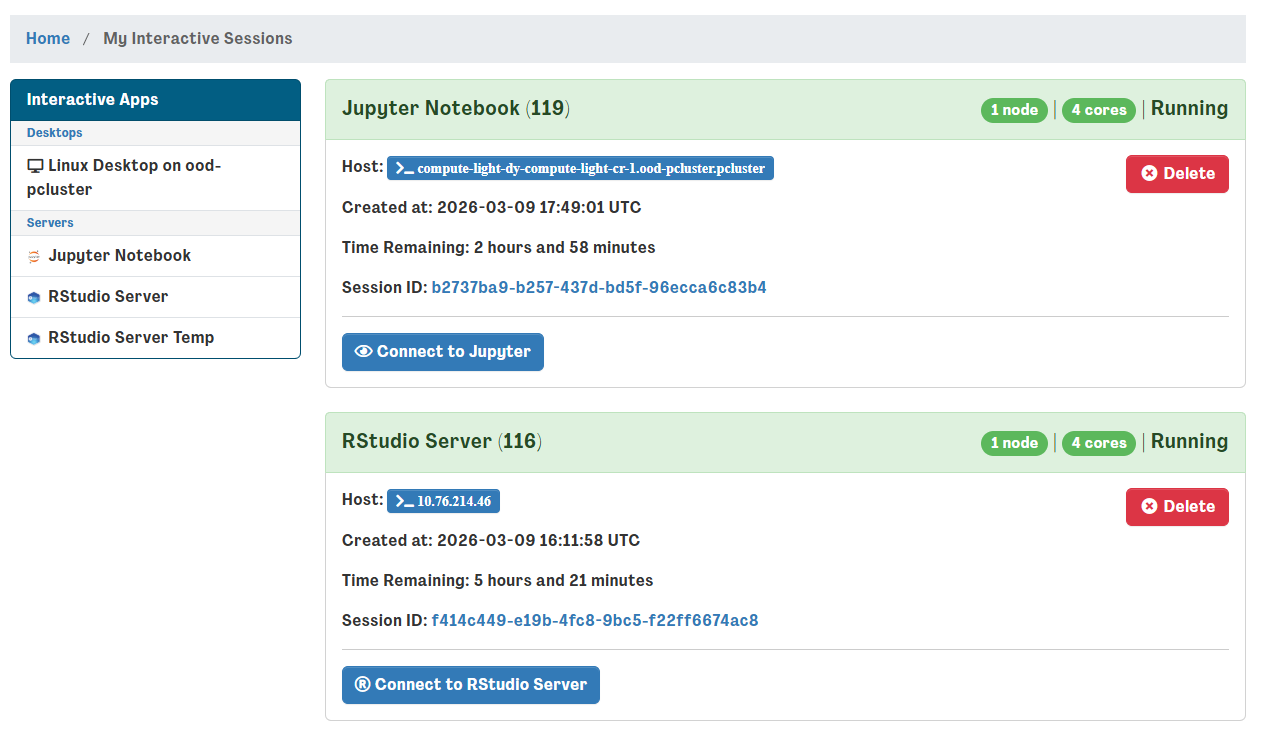Open shell on host 10.76.214.46

pyautogui.click(x=443, y=501)
